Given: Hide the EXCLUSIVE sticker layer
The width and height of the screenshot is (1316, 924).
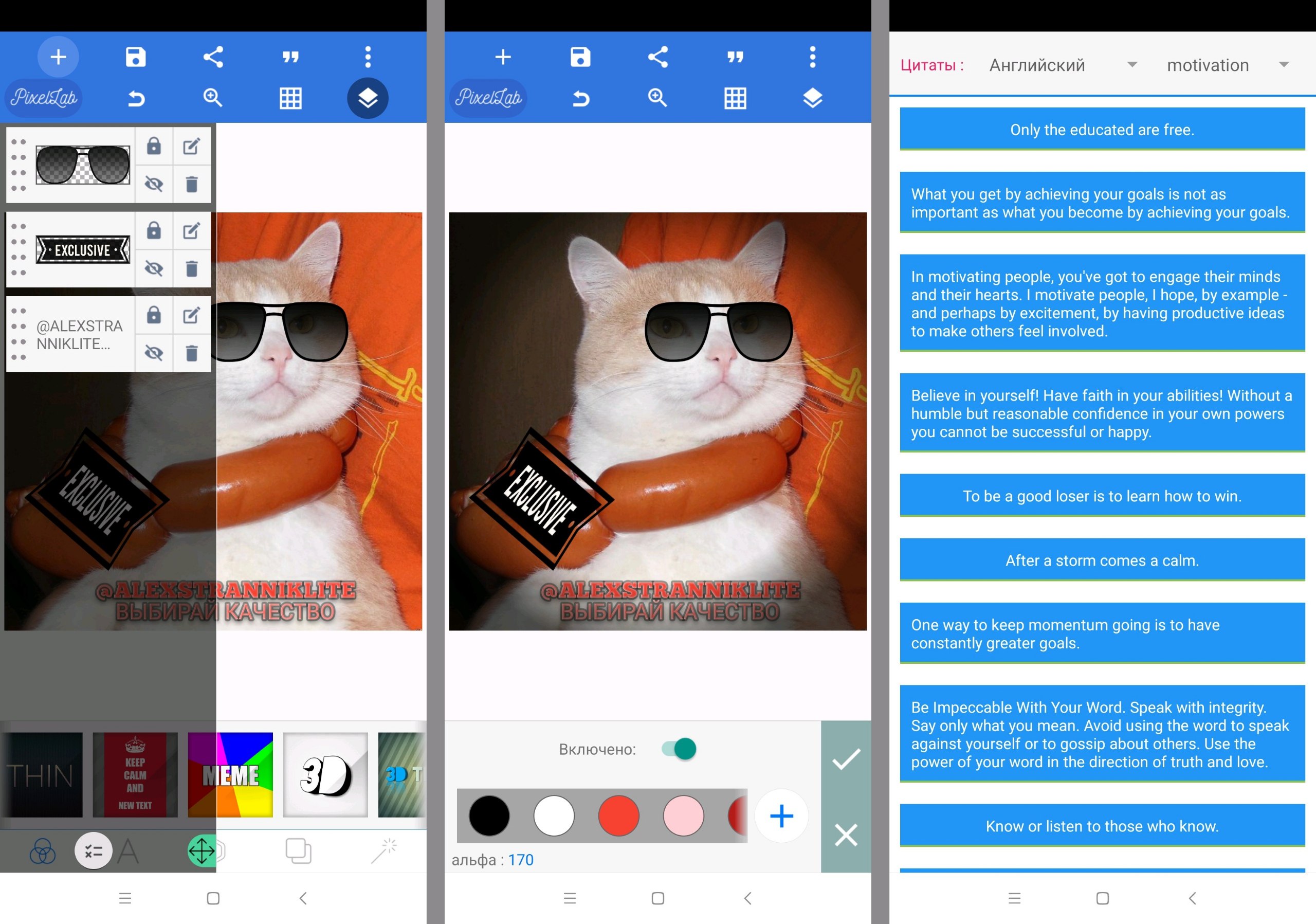Looking at the screenshot, I should [x=154, y=268].
